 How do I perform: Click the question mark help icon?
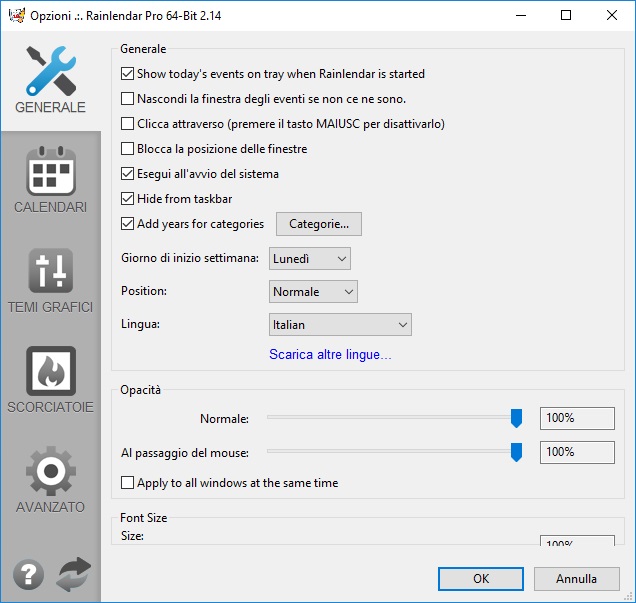point(28,575)
